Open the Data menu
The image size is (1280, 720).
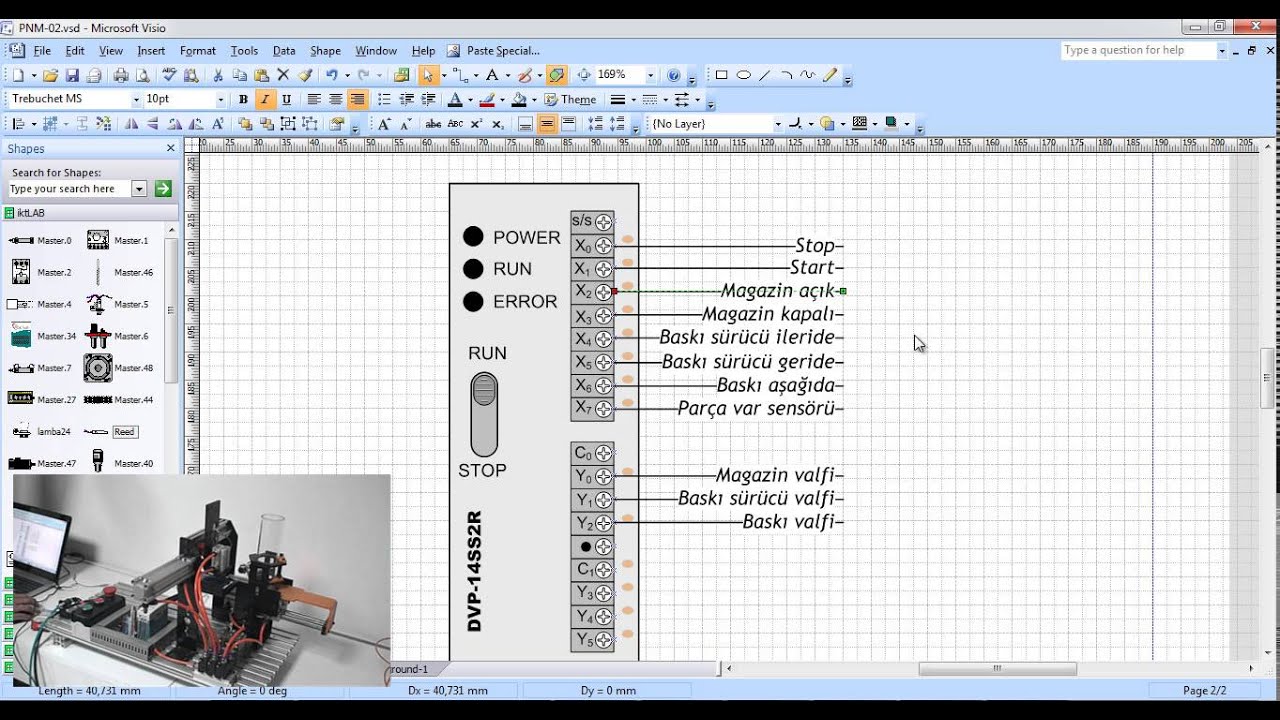[284, 51]
